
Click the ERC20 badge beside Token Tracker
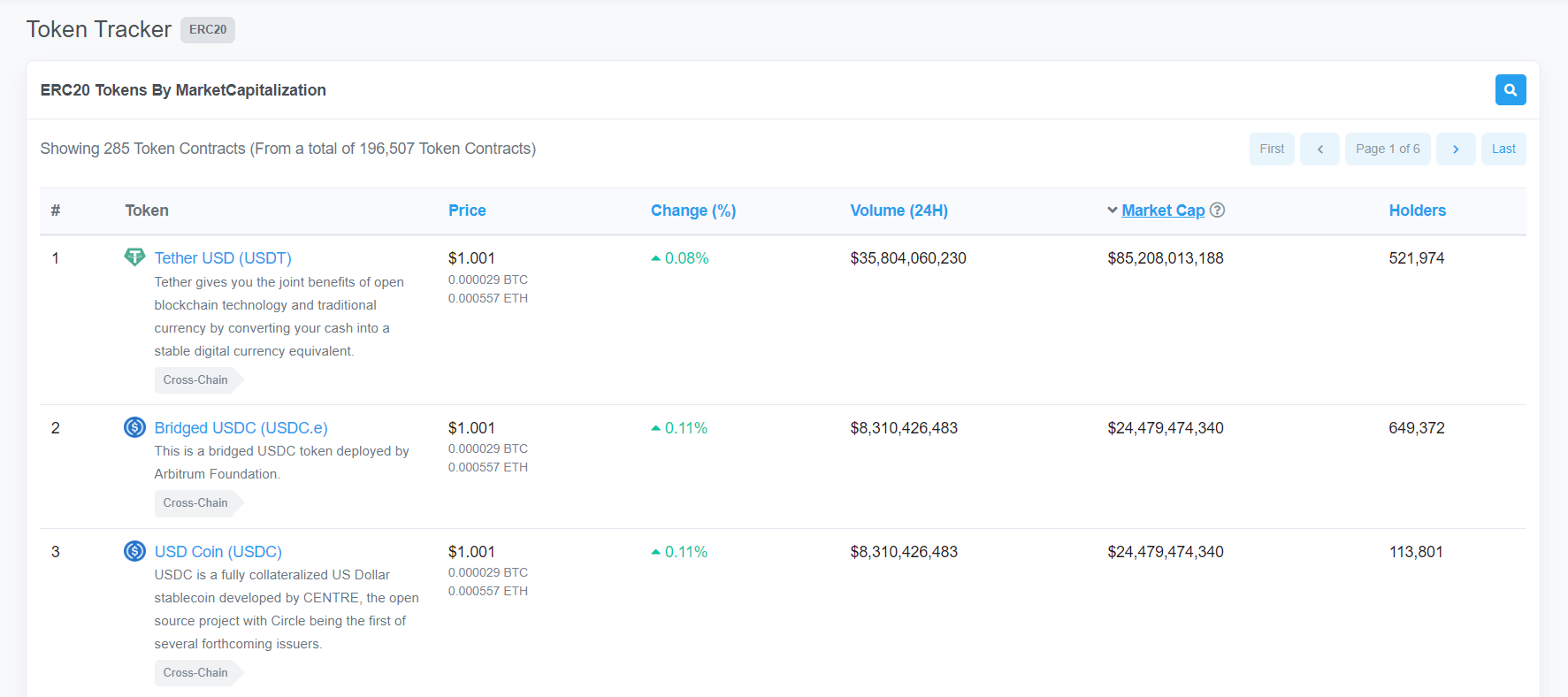[208, 29]
